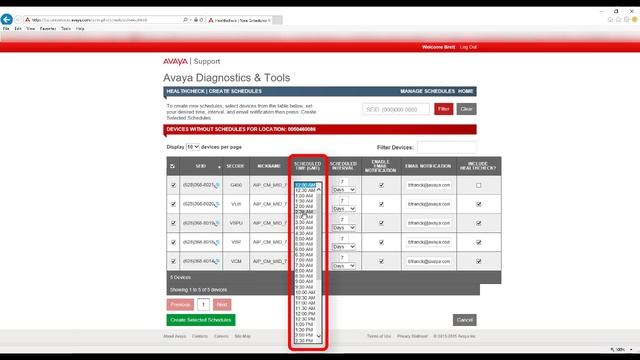The width and height of the screenshot is (640, 360).
Task: Open the devices per page dropdown
Action: click(193, 147)
